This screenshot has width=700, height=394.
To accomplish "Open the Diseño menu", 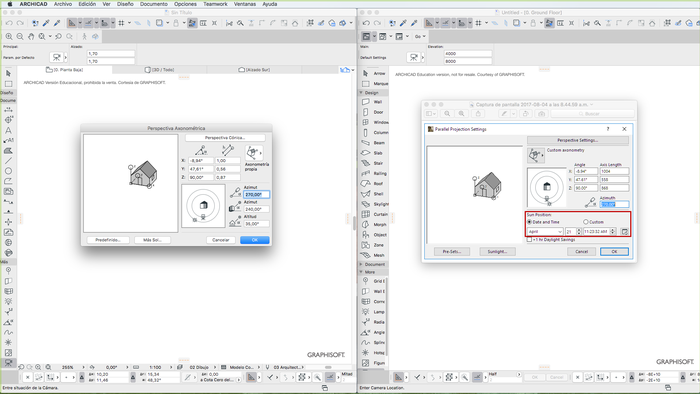I will click(x=125, y=4).
